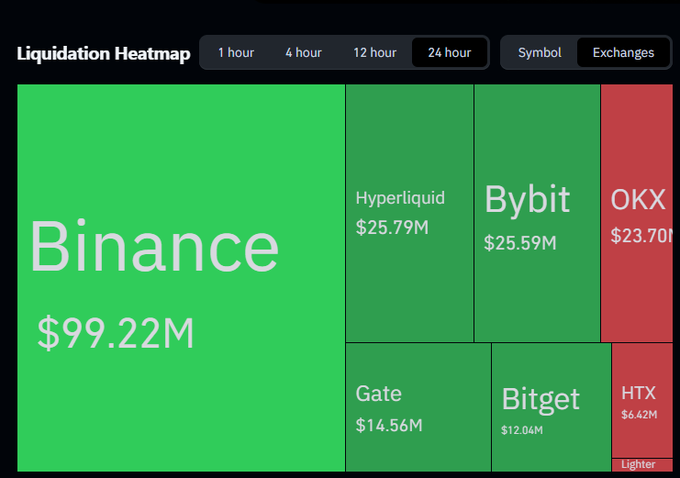The image size is (680, 478).
Task: Open the red HTX tile
Action: tap(642, 400)
